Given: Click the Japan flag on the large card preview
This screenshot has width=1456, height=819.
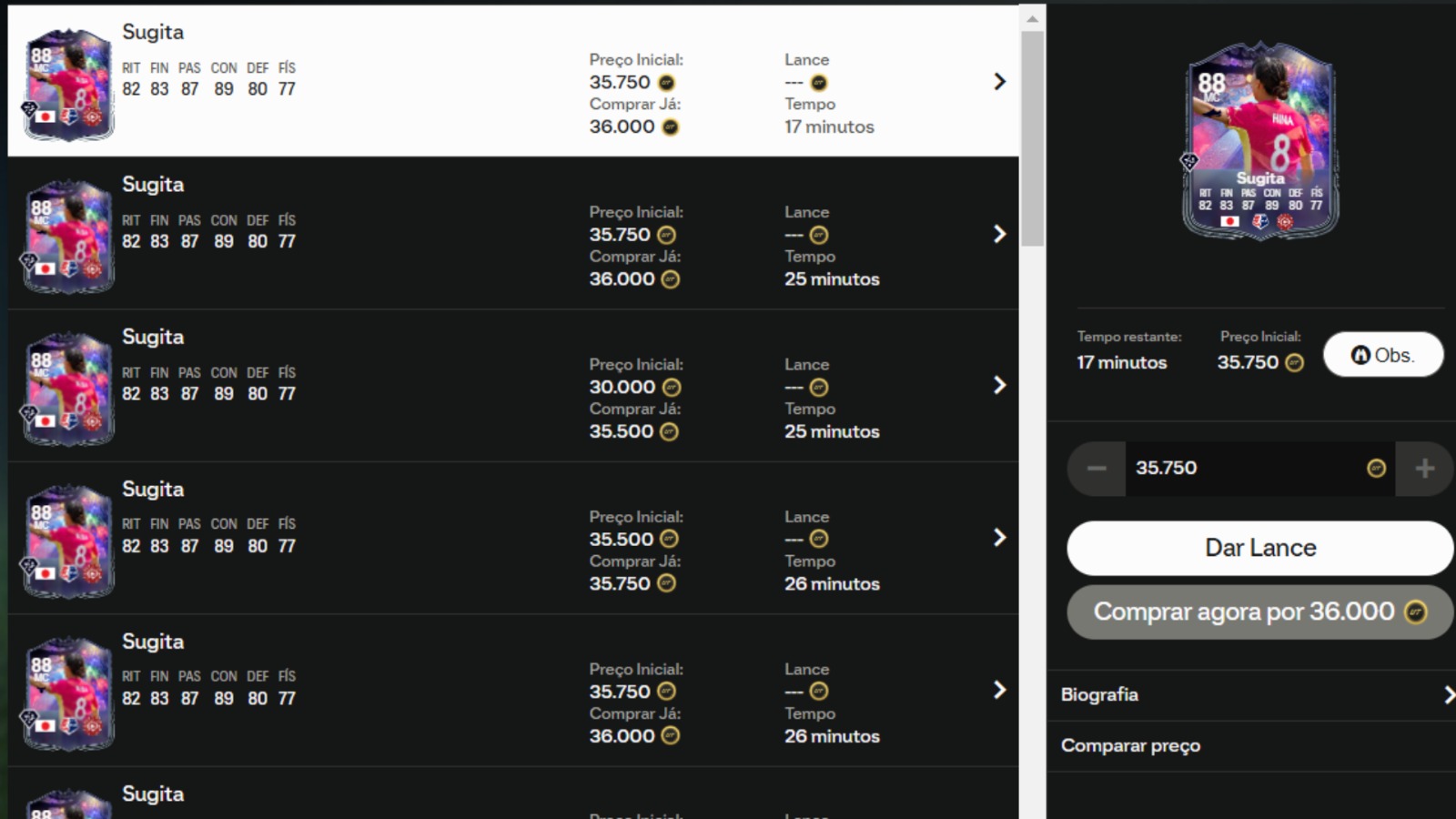Looking at the screenshot, I should tap(1229, 221).
